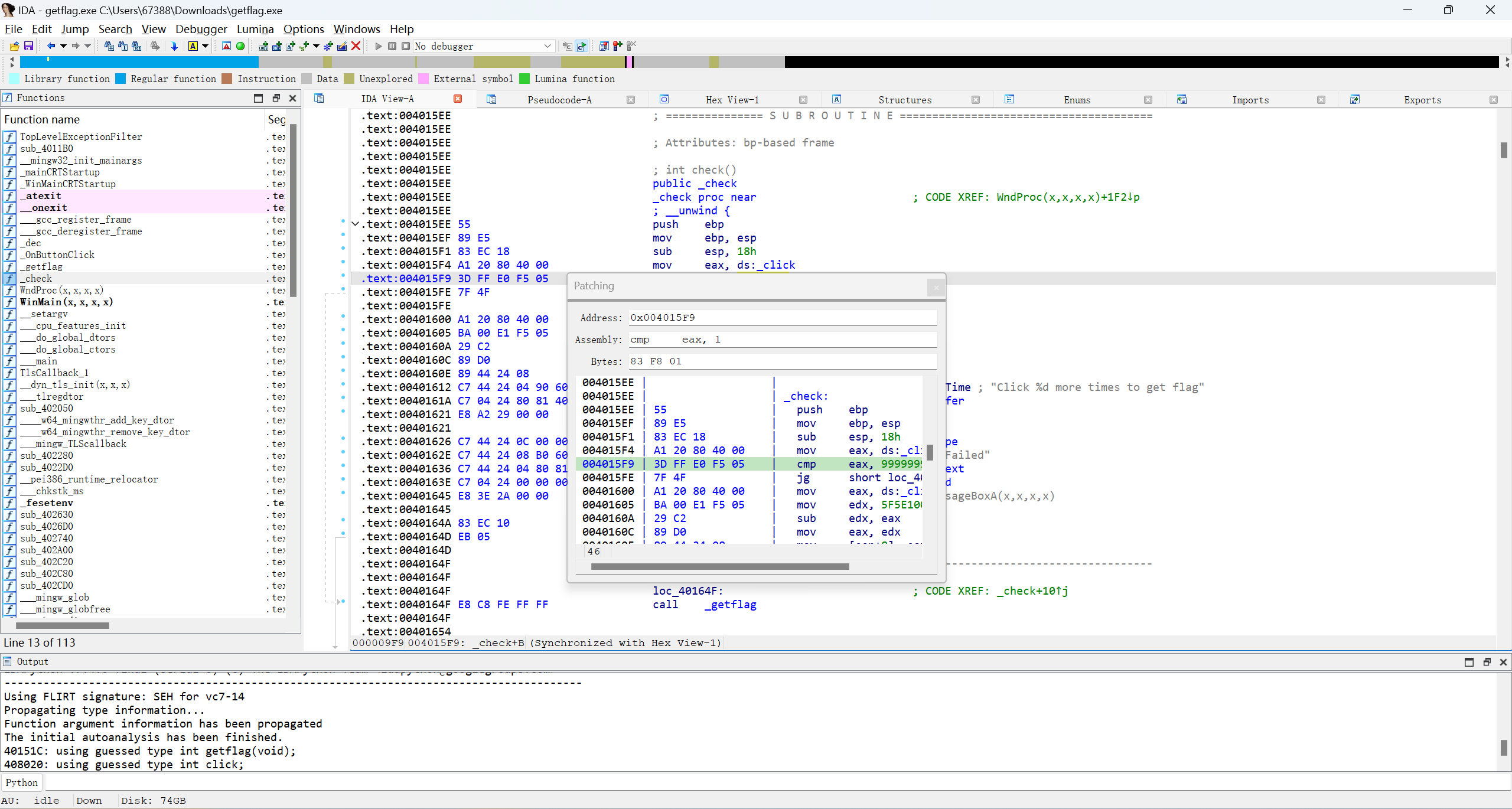Click the Save database icon

(x=28, y=46)
